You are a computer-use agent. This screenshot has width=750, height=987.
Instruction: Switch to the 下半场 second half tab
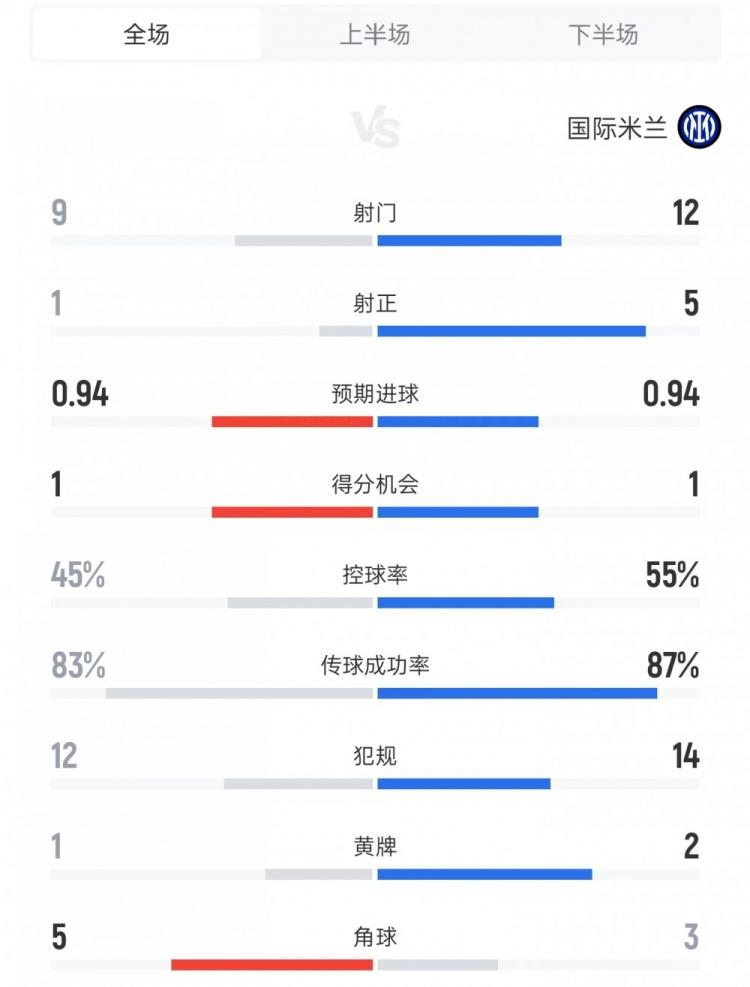pyautogui.click(x=603, y=34)
